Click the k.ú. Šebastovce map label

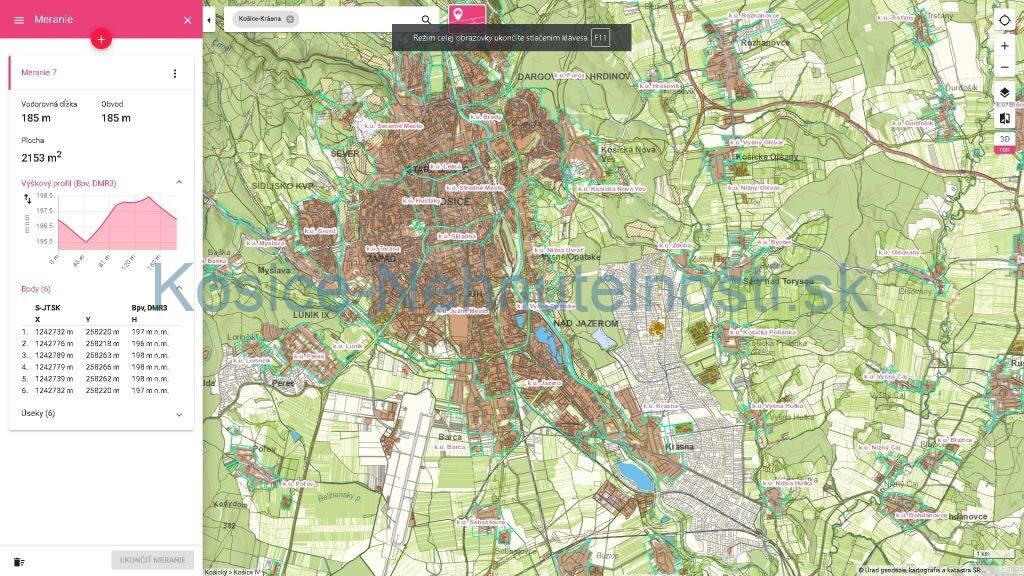pos(481,522)
